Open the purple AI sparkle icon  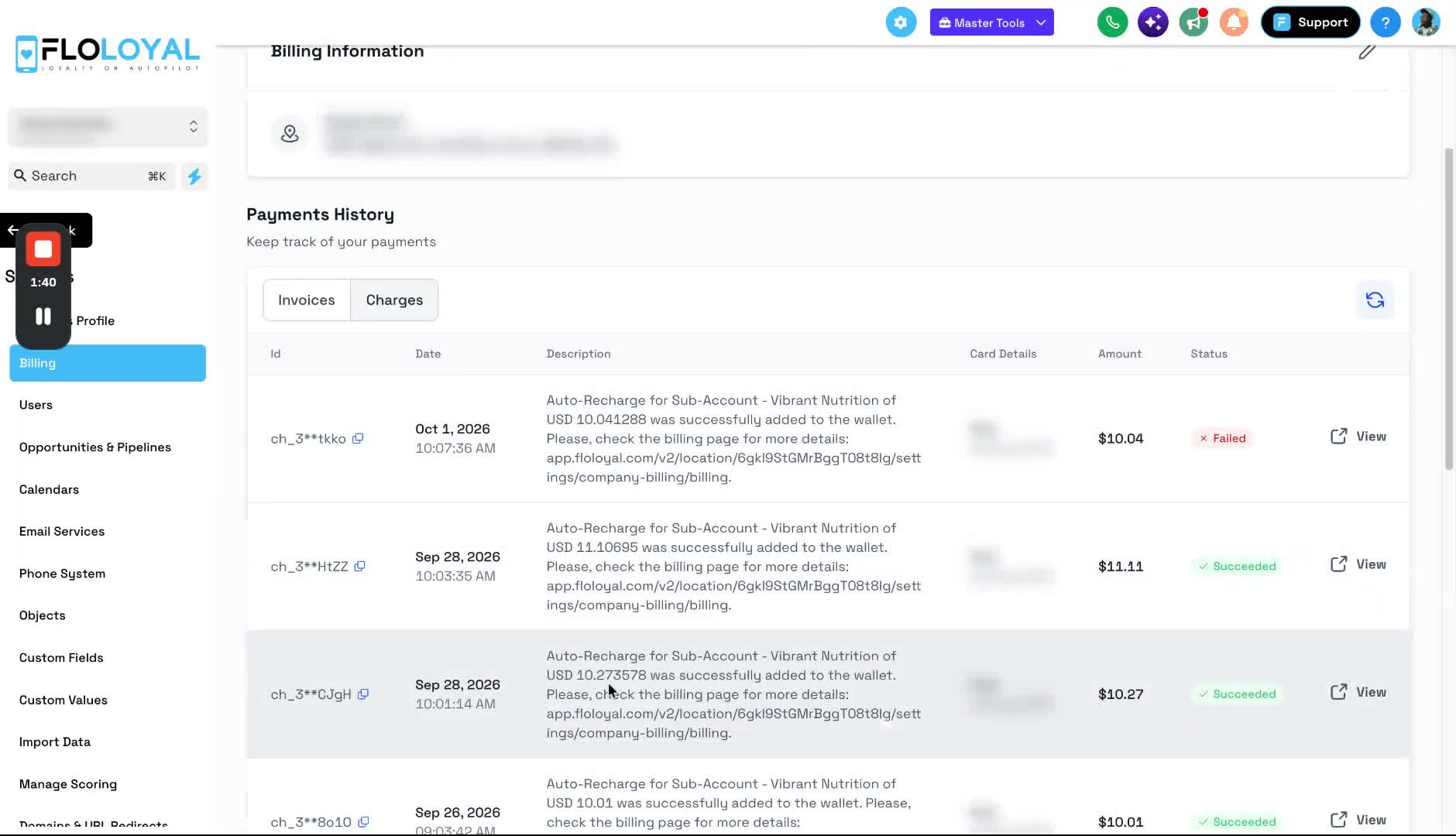tap(1152, 22)
